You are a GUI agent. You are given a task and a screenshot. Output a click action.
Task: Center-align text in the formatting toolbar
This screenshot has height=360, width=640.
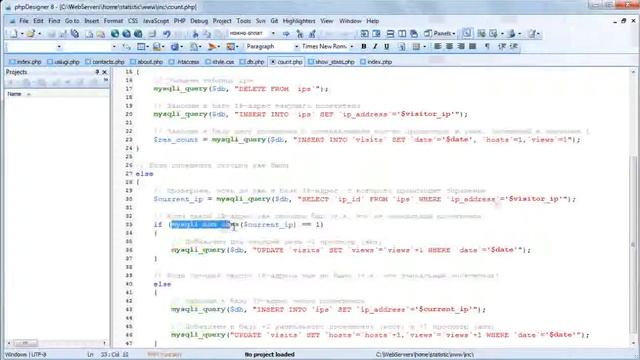tap(449, 47)
